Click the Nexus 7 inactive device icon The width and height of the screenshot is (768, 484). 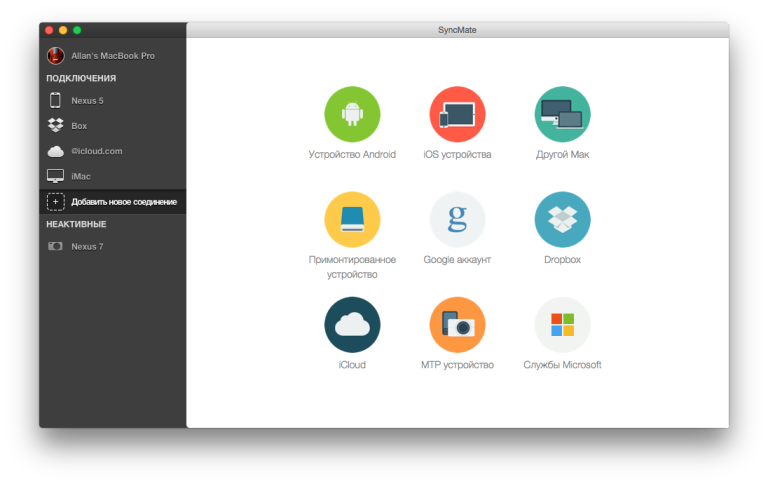coord(55,246)
